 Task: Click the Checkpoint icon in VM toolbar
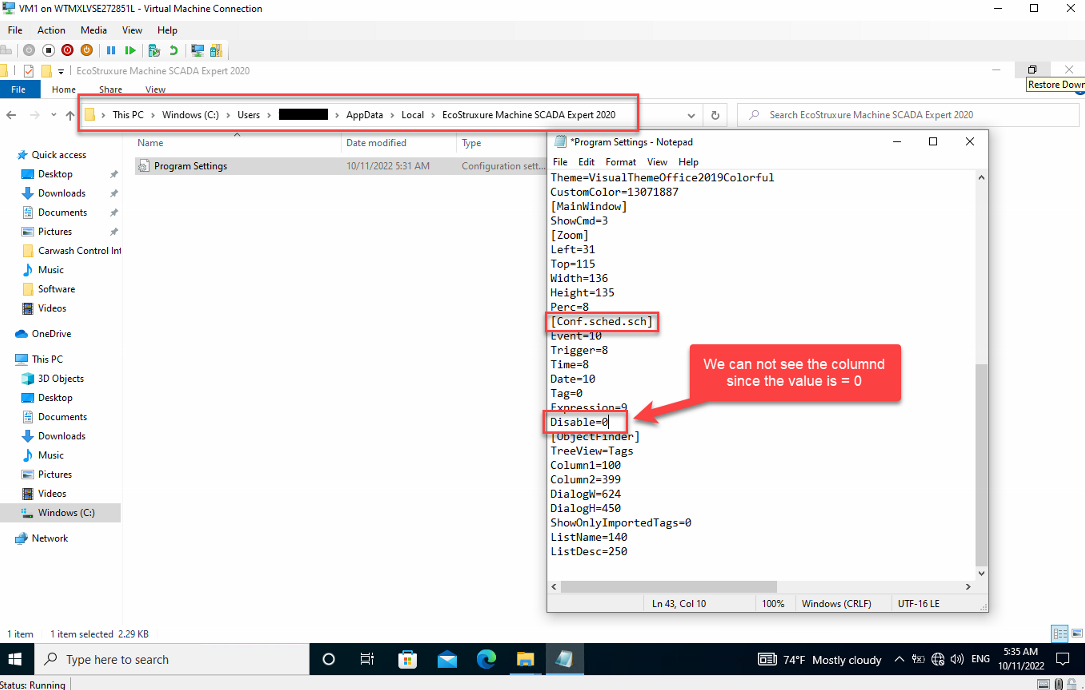pyautogui.click(x=154, y=51)
